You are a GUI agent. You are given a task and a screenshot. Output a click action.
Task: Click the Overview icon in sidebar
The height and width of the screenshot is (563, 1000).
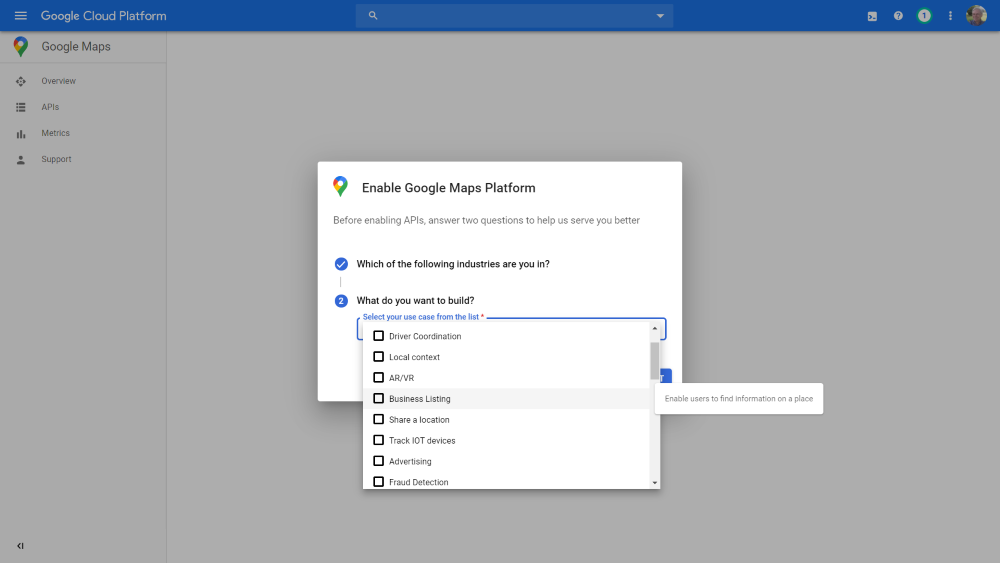[20, 82]
